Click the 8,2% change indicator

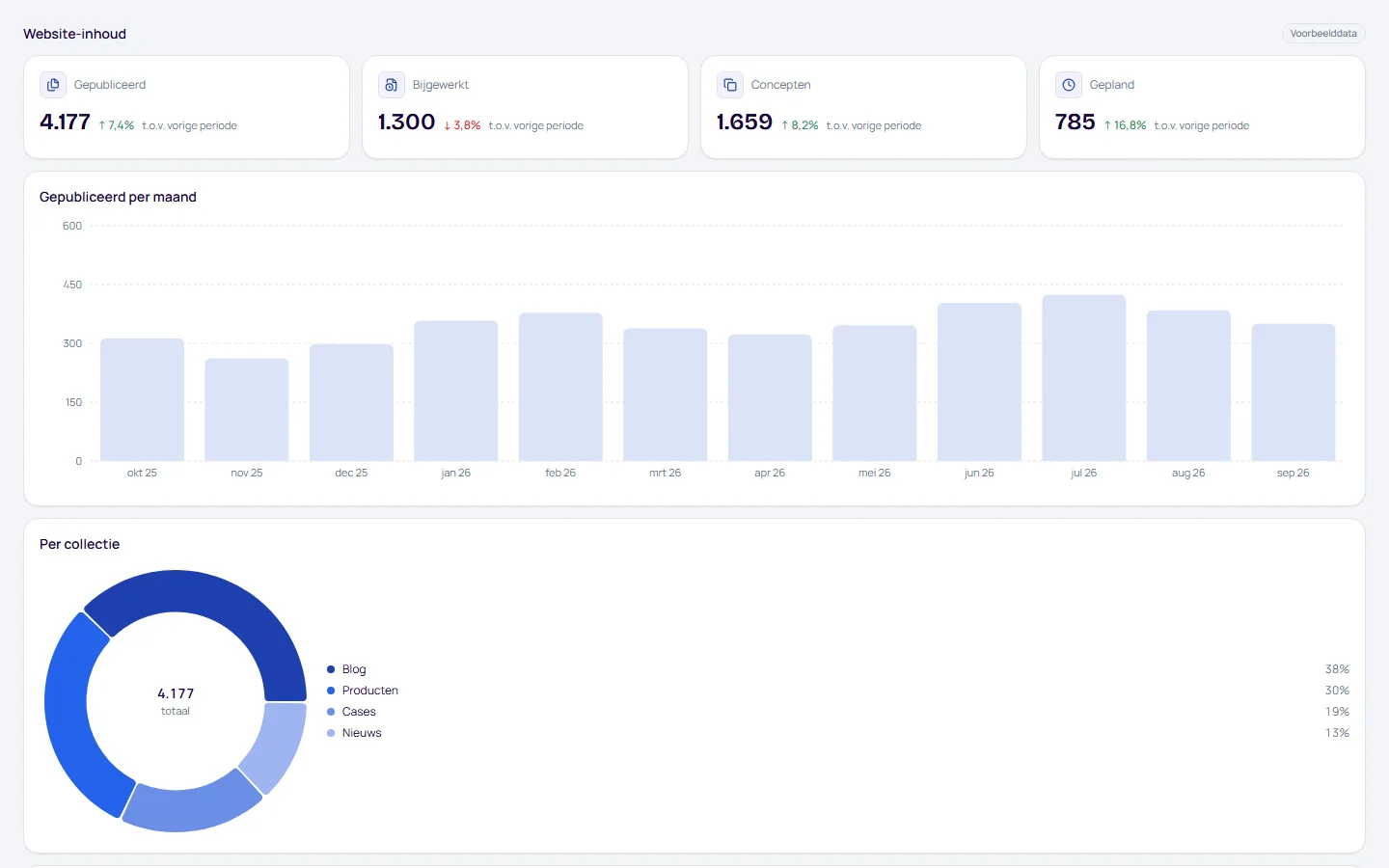800,125
